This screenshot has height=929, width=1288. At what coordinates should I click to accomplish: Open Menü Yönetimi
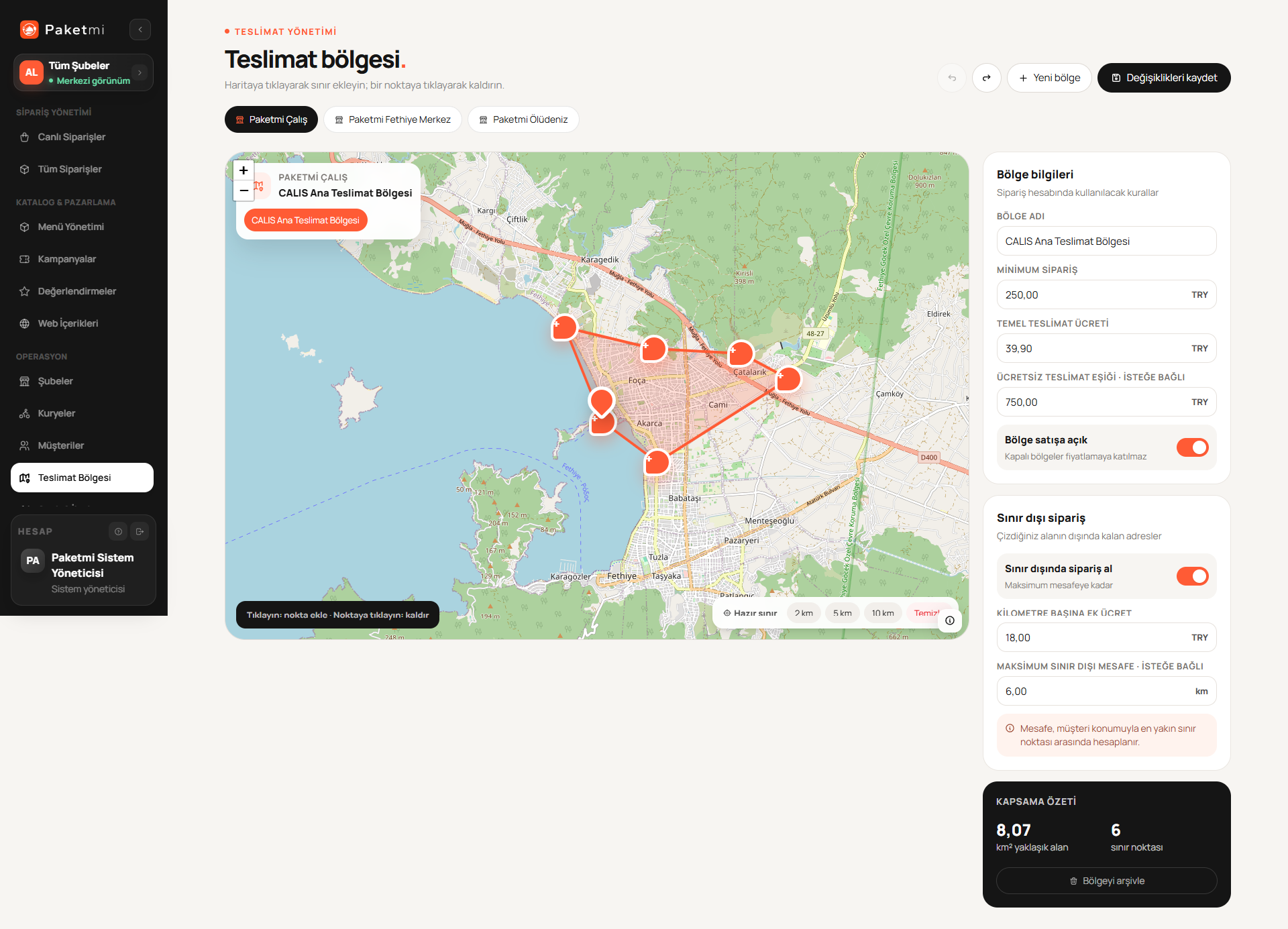[x=83, y=227]
